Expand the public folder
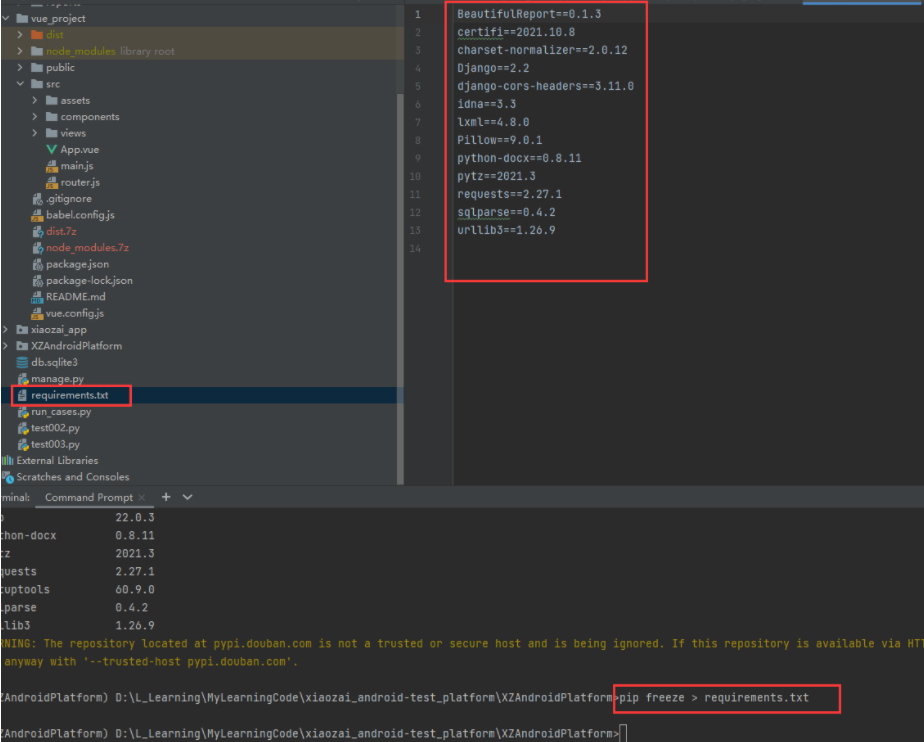 point(20,68)
